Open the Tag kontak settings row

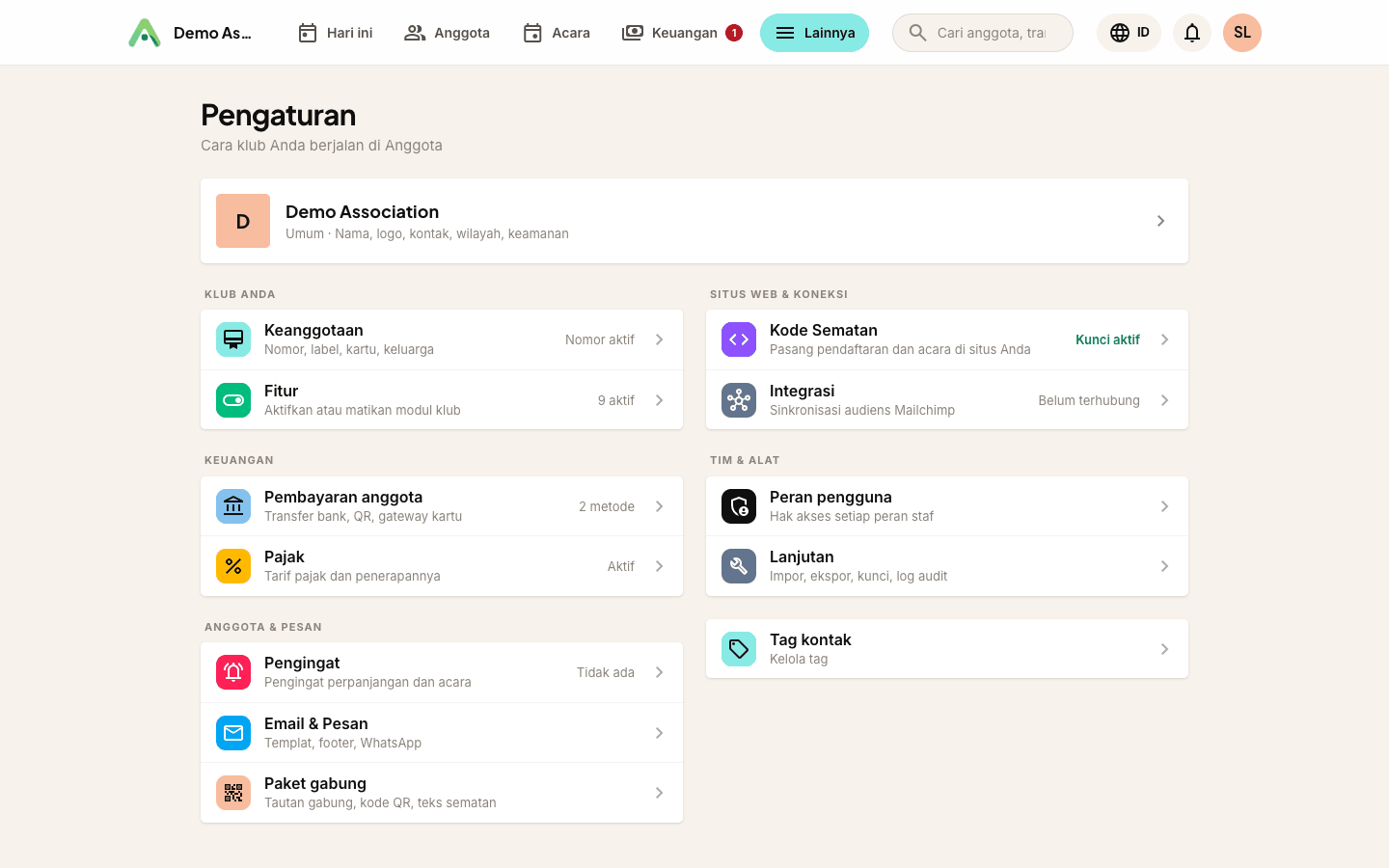tap(947, 649)
